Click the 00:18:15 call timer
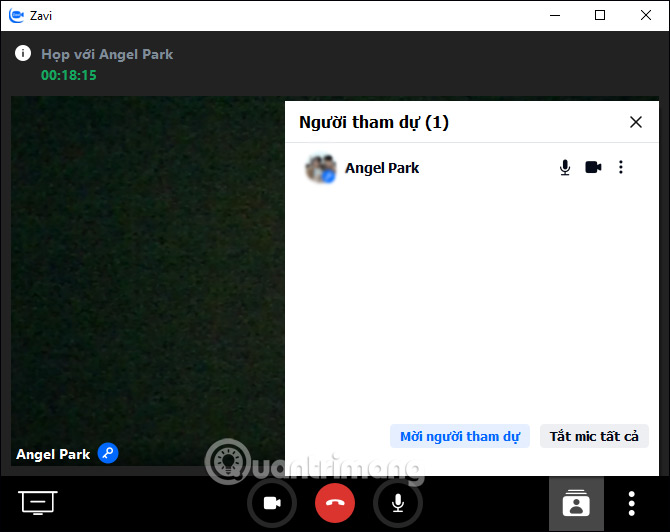670x532 pixels. point(69,75)
